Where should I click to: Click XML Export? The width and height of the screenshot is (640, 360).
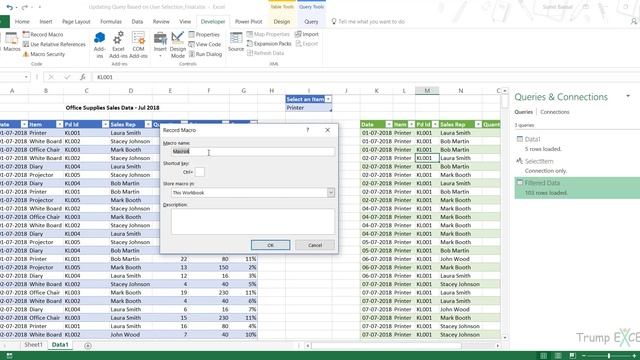pyautogui.click(x=307, y=44)
